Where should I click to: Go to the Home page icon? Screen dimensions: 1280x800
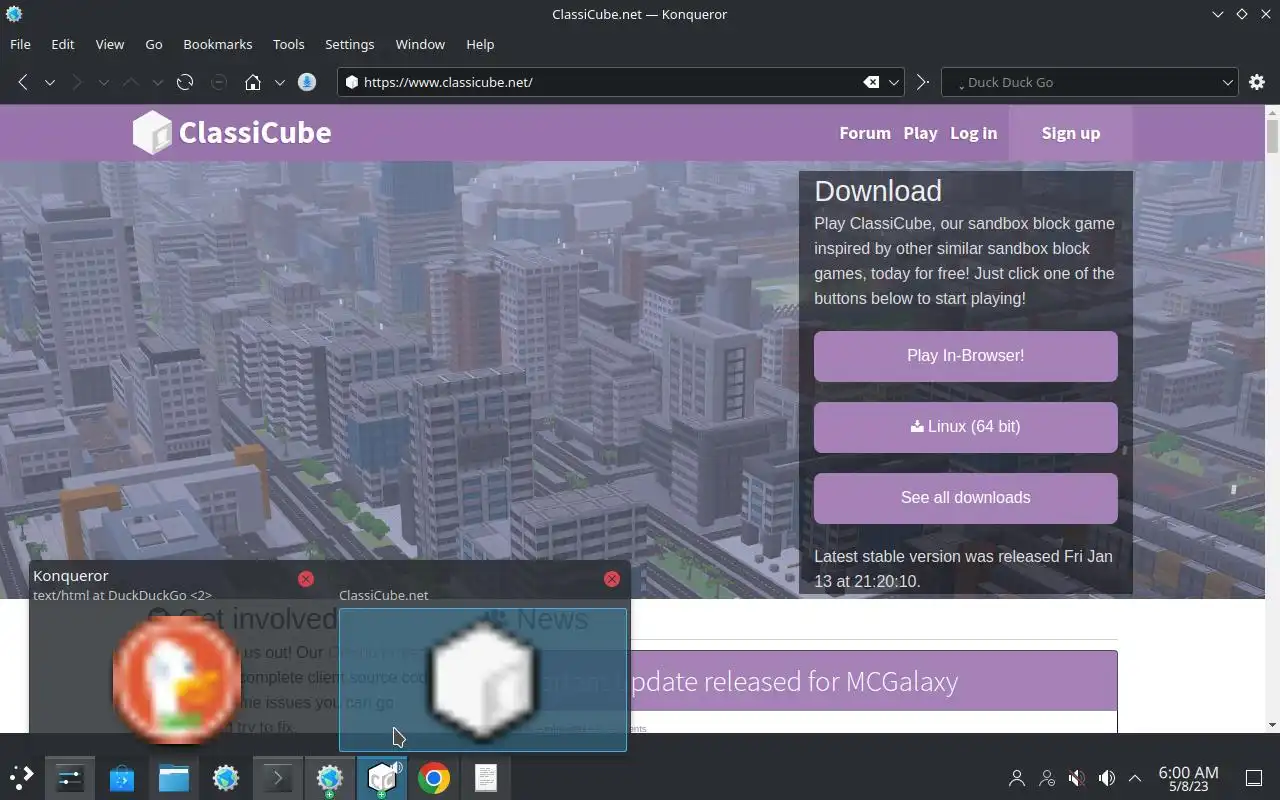click(253, 82)
